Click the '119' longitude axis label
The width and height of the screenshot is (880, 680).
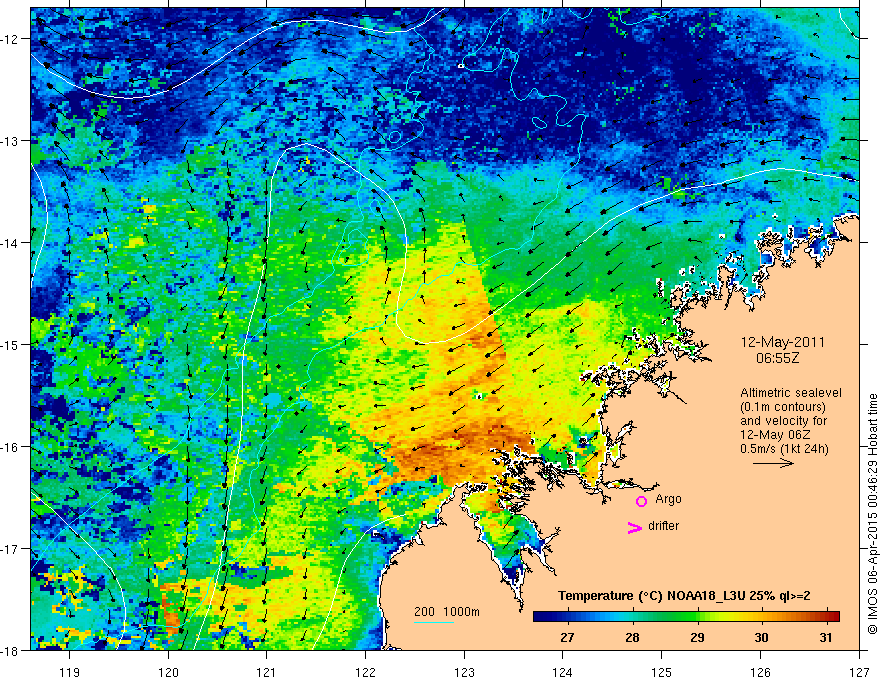click(70, 672)
